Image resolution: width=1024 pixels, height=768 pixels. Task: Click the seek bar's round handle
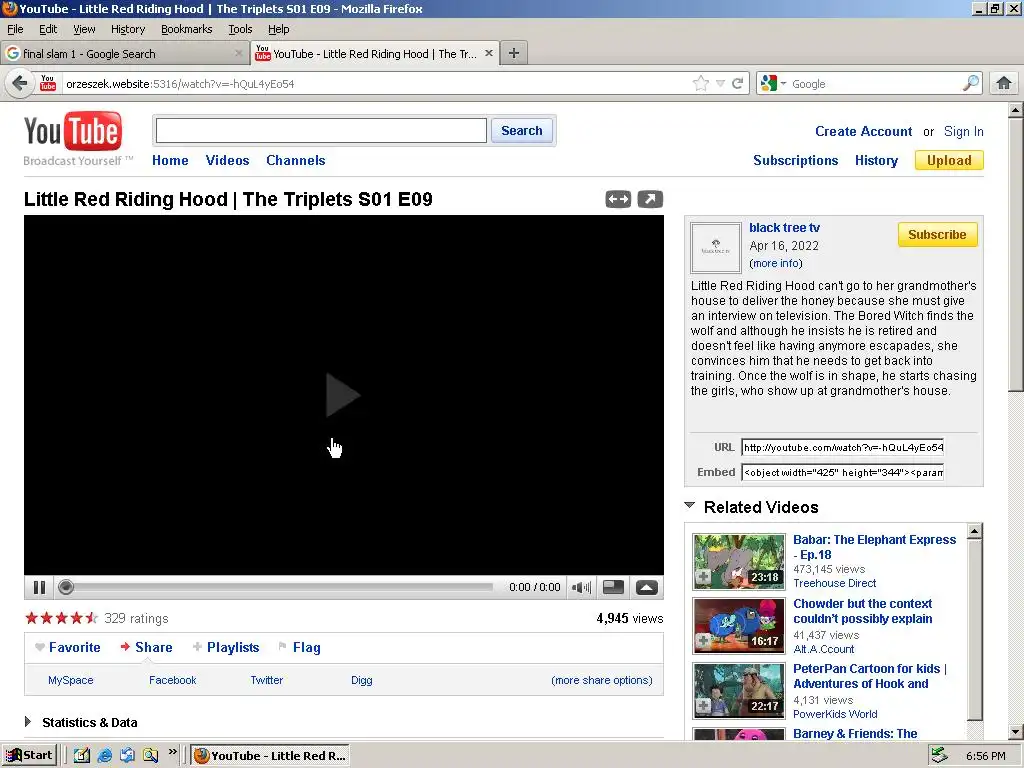pyautogui.click(x=65, y=587)
